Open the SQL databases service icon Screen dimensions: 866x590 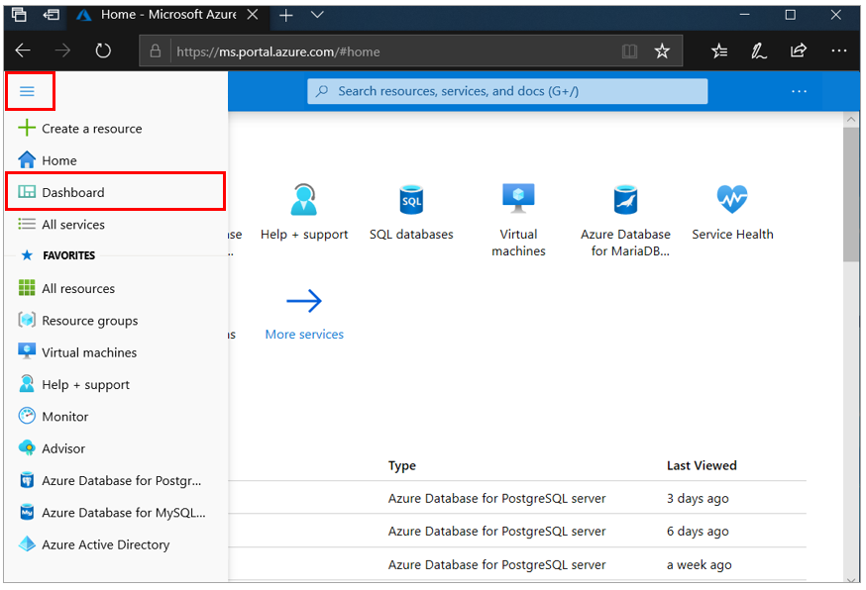(411, 199)
